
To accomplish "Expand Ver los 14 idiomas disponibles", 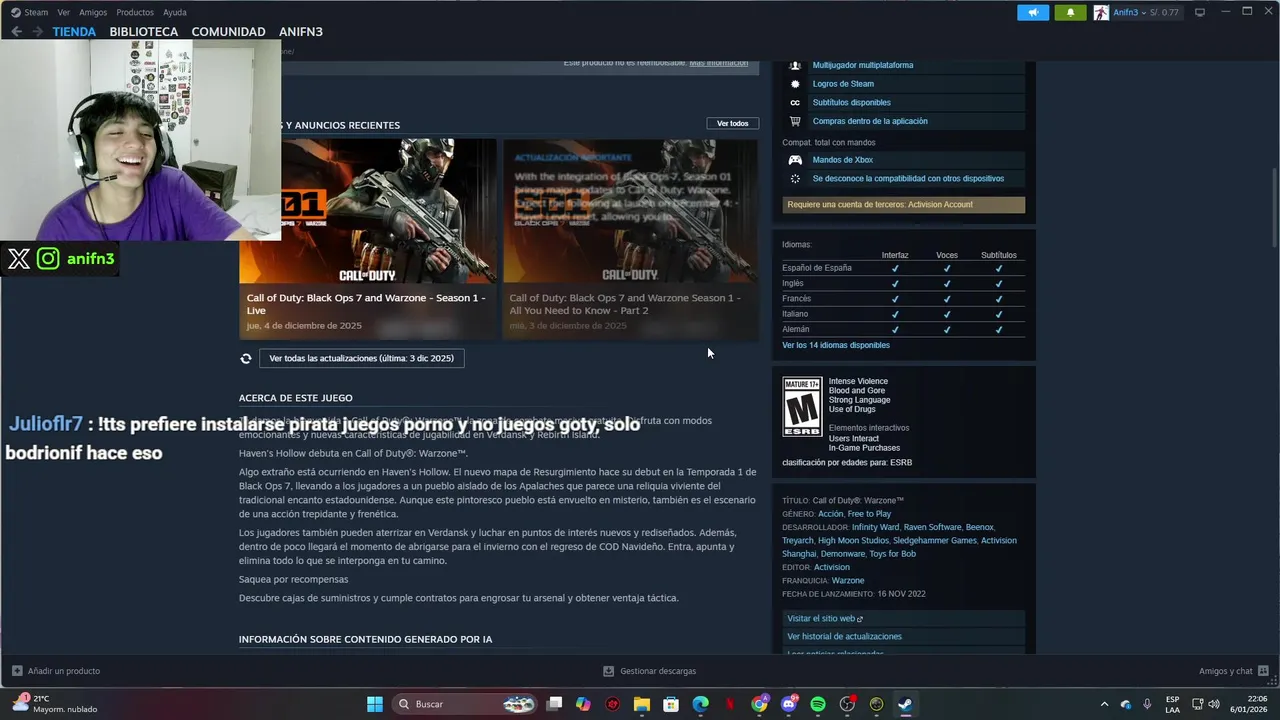I will tap(836, 345).
